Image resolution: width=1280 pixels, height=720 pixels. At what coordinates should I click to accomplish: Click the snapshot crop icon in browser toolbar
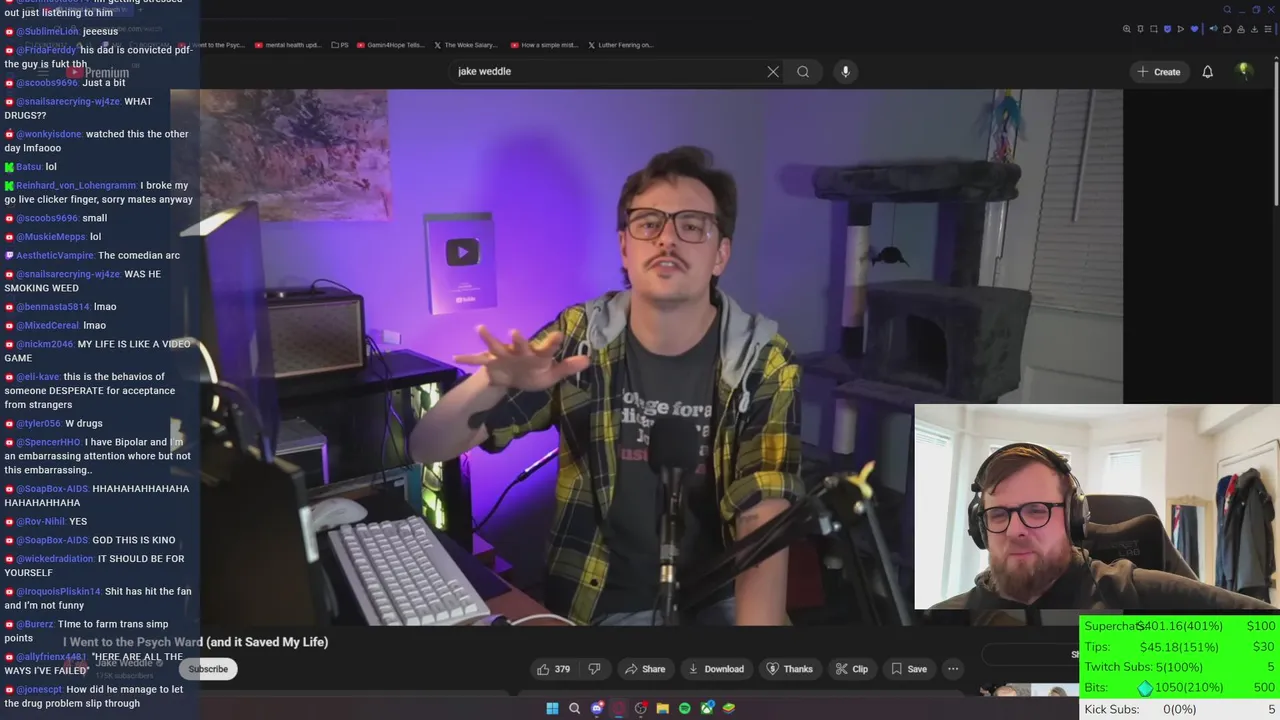[1154, 29]
